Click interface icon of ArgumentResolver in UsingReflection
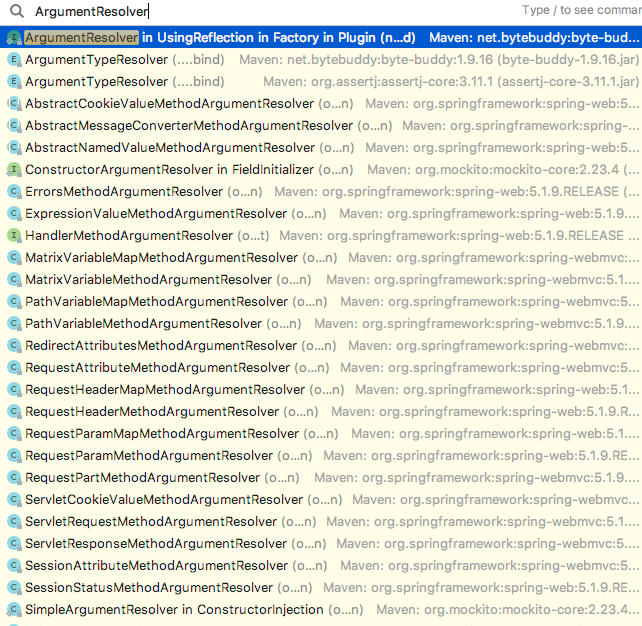Screen dimensions: 642x626 [14, 37]
